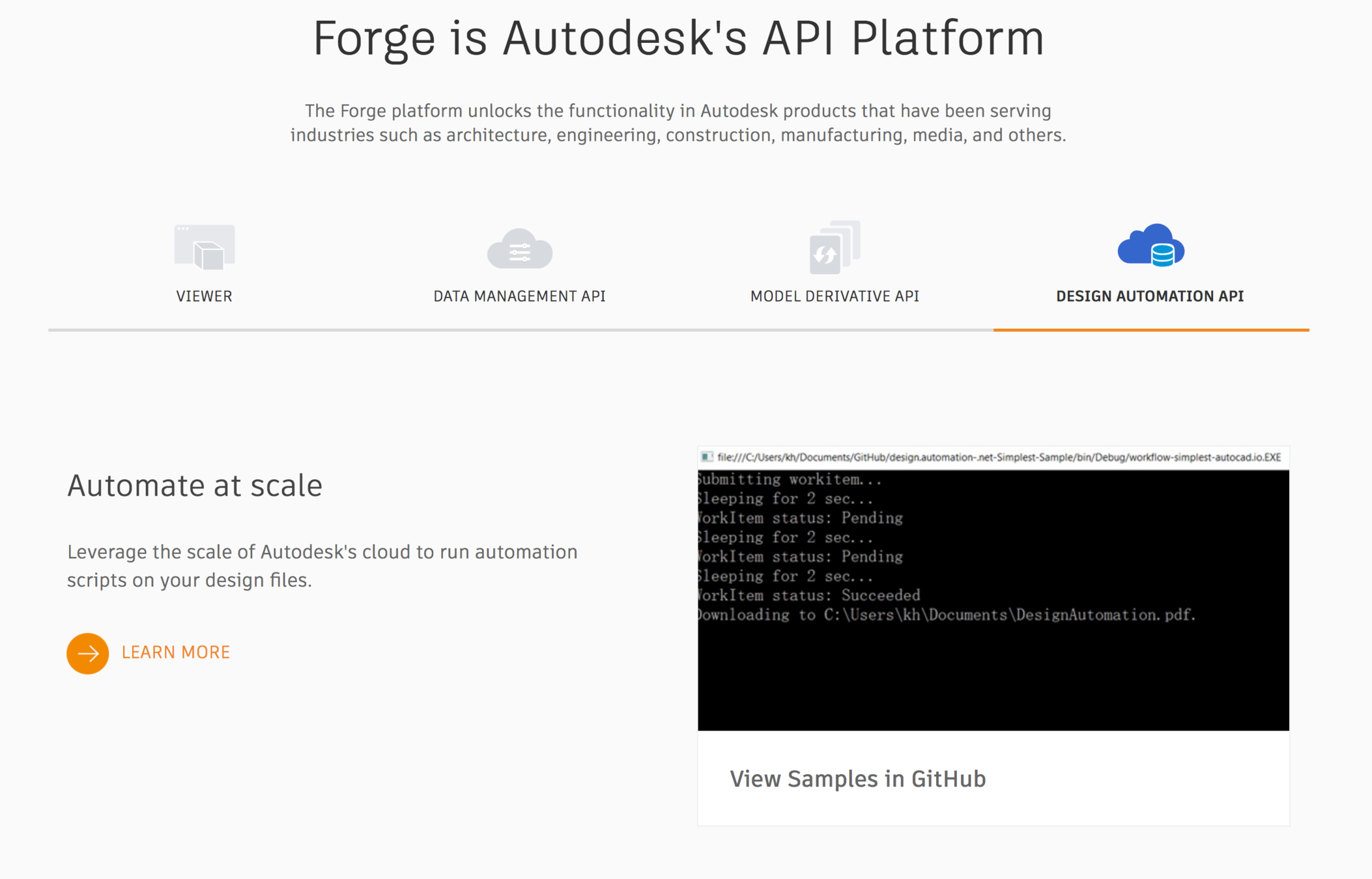Click the small console icon before file path
The image size is (1372, 879).
707,457
